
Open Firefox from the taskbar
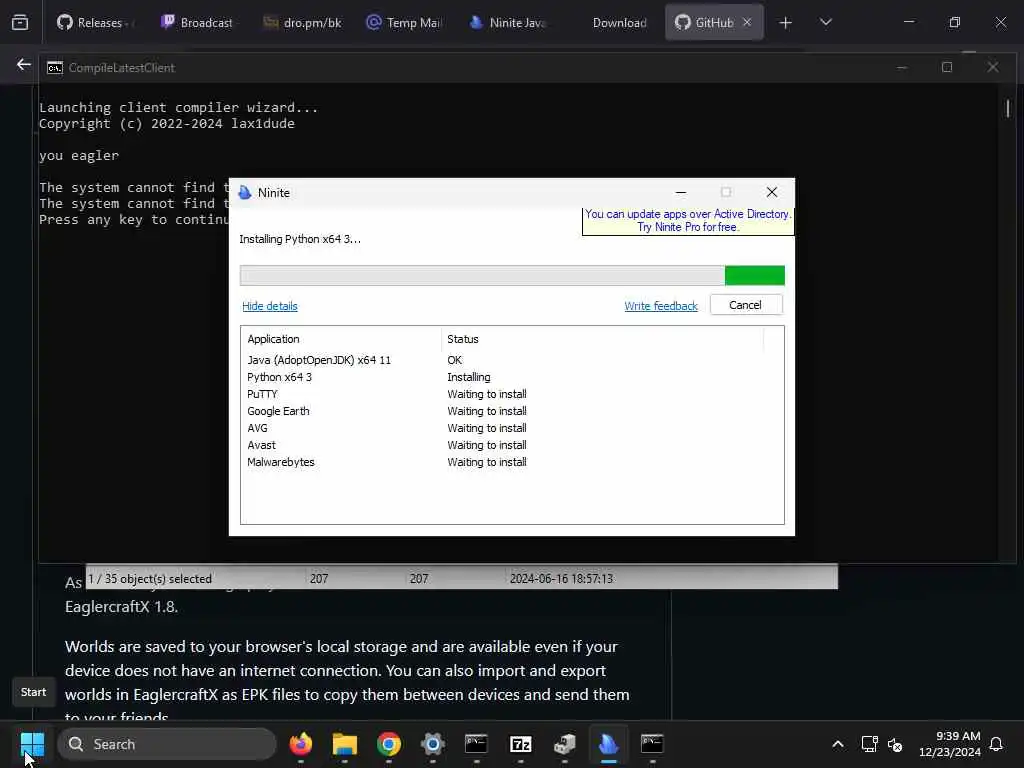(x=301, y=744)
